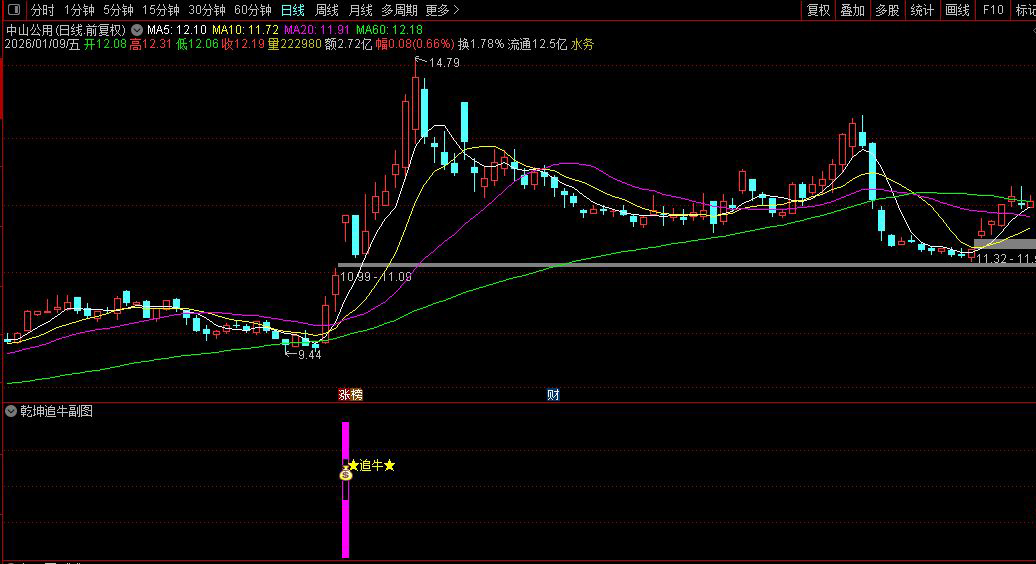
Task: Expand the 更多 periods menu
Action: [442, 10]
